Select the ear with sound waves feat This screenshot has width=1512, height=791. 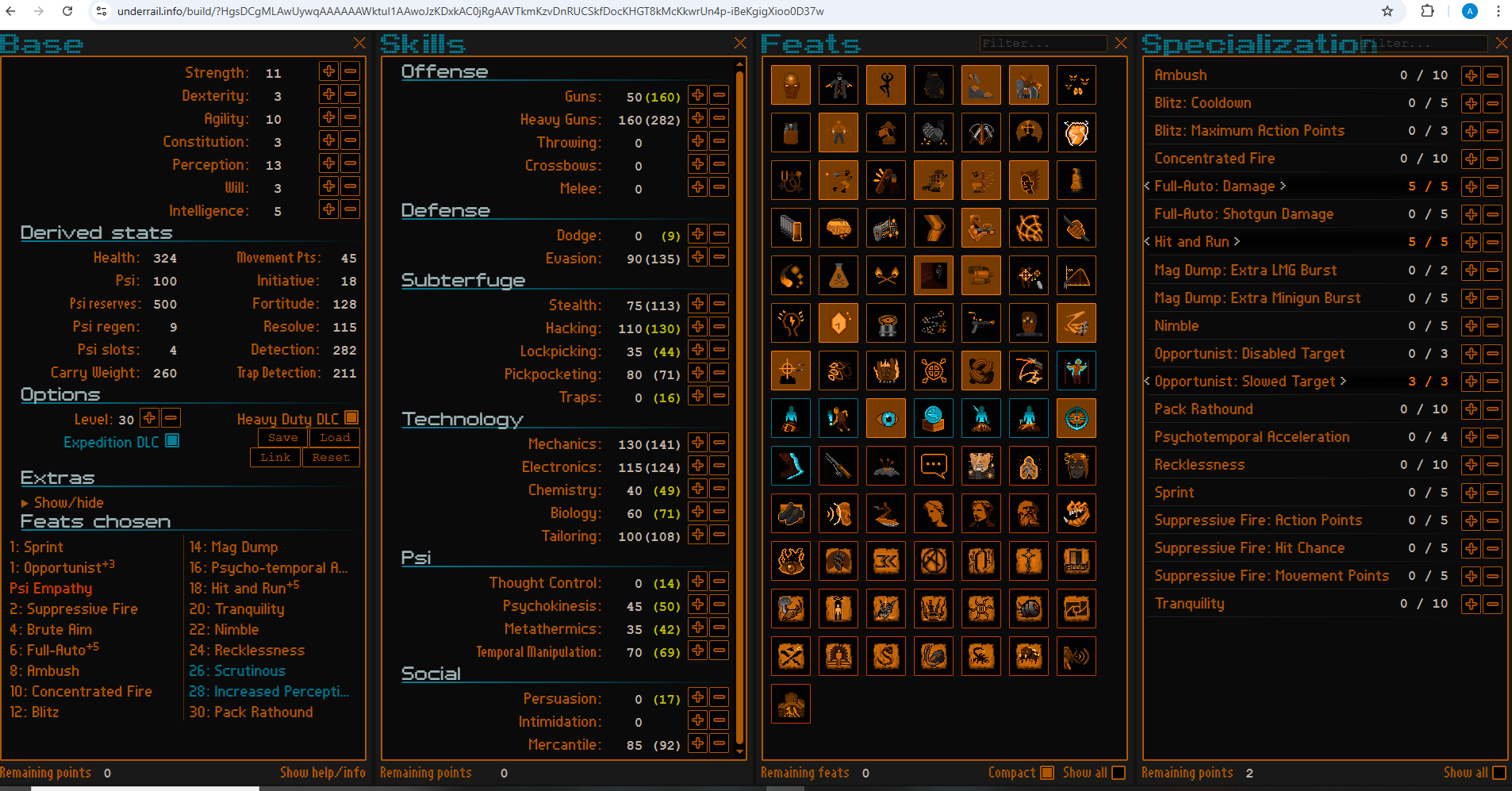click(839, 514)
